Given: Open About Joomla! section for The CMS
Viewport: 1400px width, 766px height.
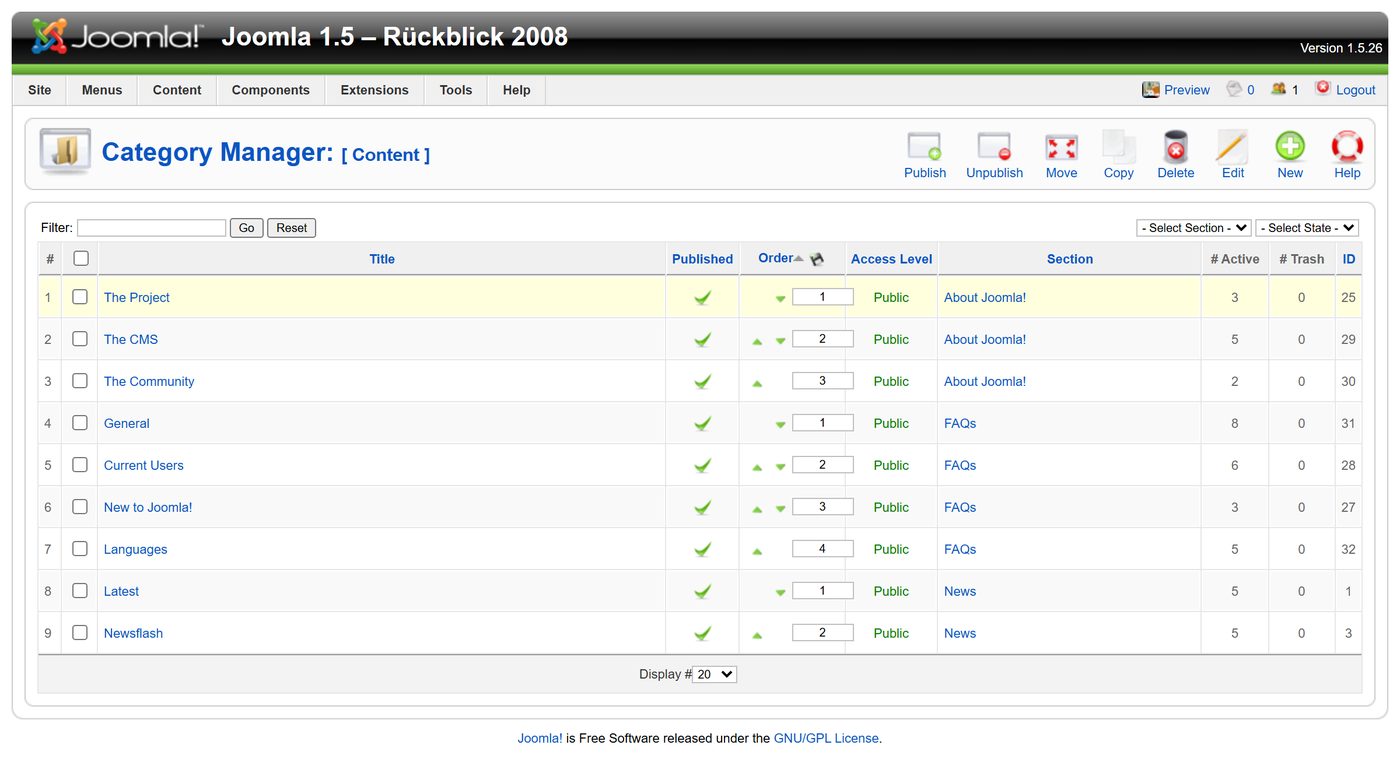Looking at the screenshot, I should (x=985, y=340).
